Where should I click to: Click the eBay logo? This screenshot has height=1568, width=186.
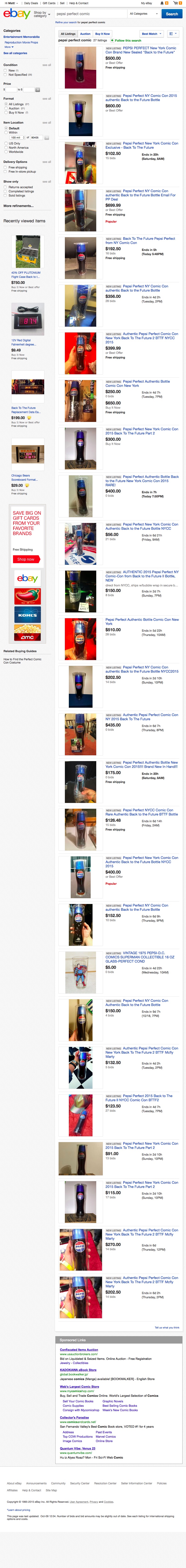(x=17, y=13)
